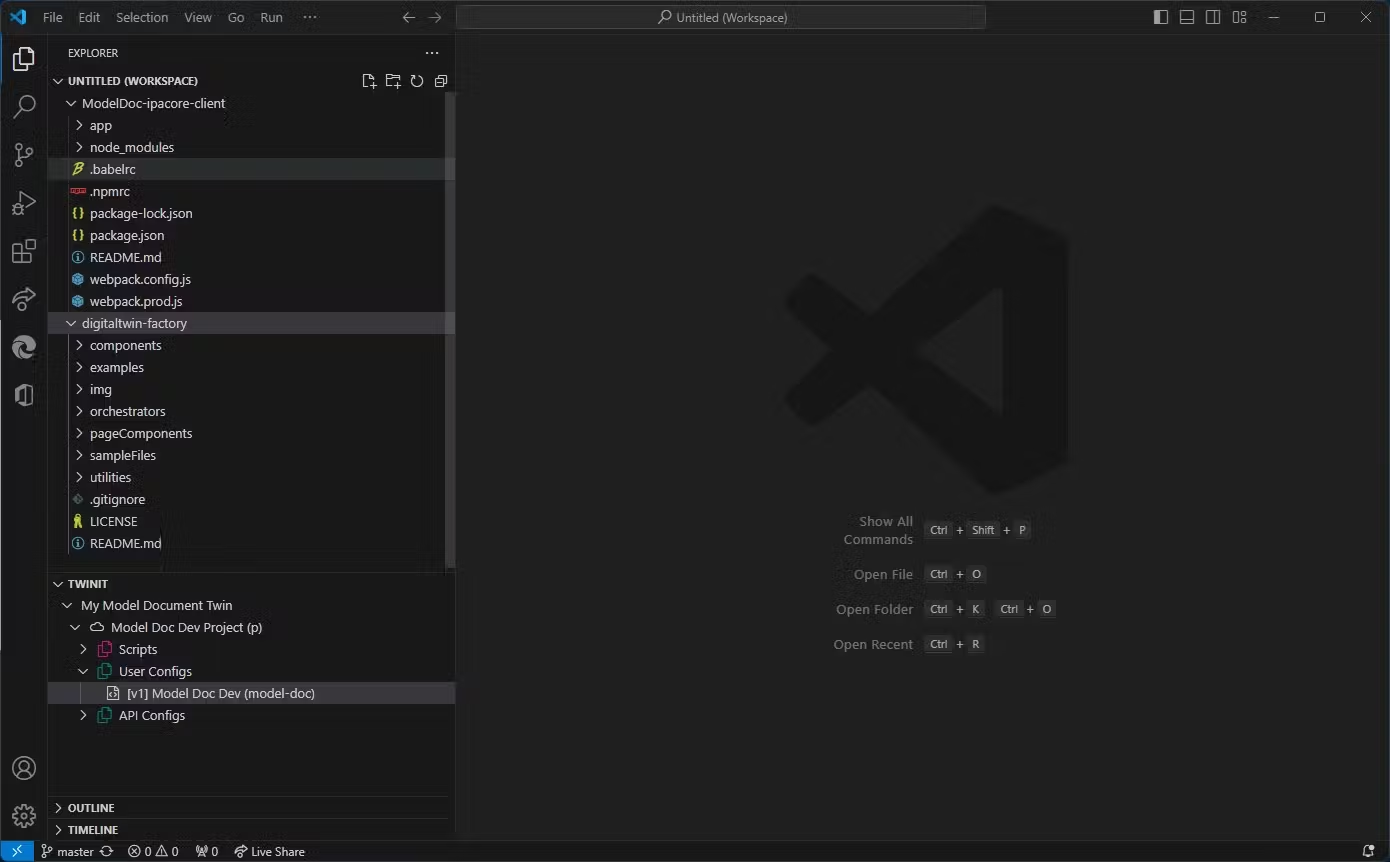Open the Search view icon
This screenshot has height=862, width=1390.
click(x=24, y=106)
